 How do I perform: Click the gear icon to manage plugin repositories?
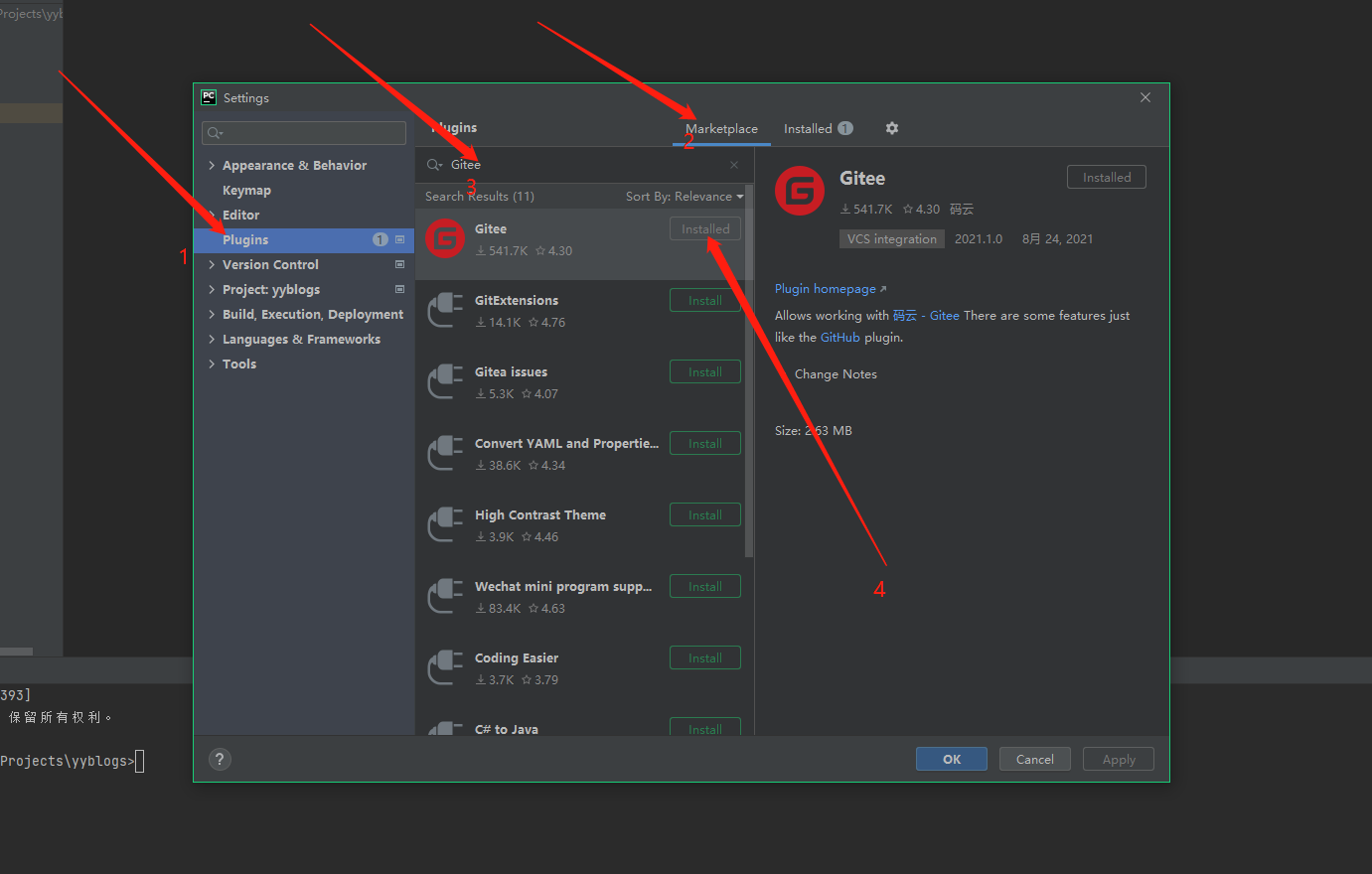(x=891, y=128)
